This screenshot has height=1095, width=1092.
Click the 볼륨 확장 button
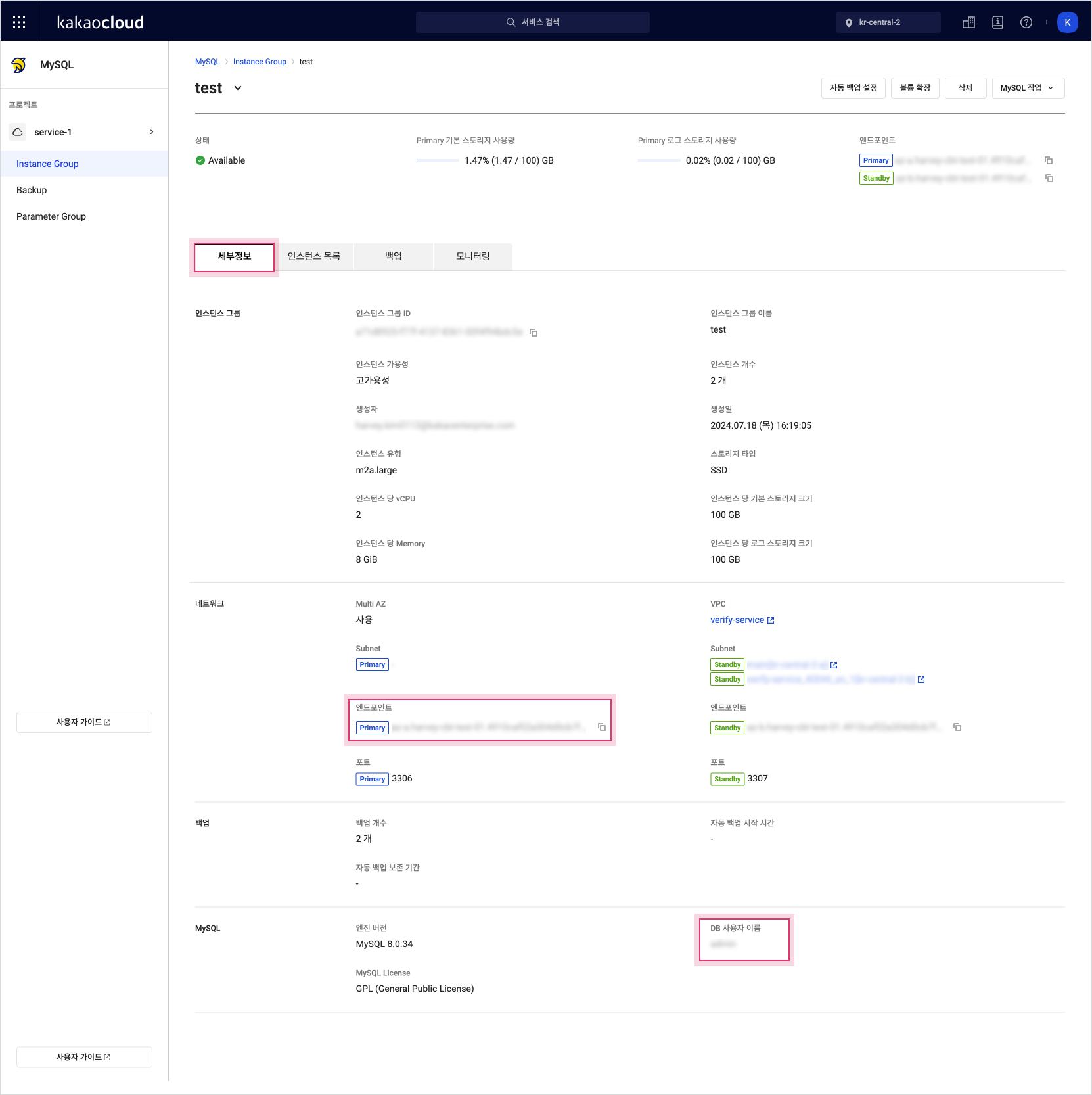(x=915, y=88)
